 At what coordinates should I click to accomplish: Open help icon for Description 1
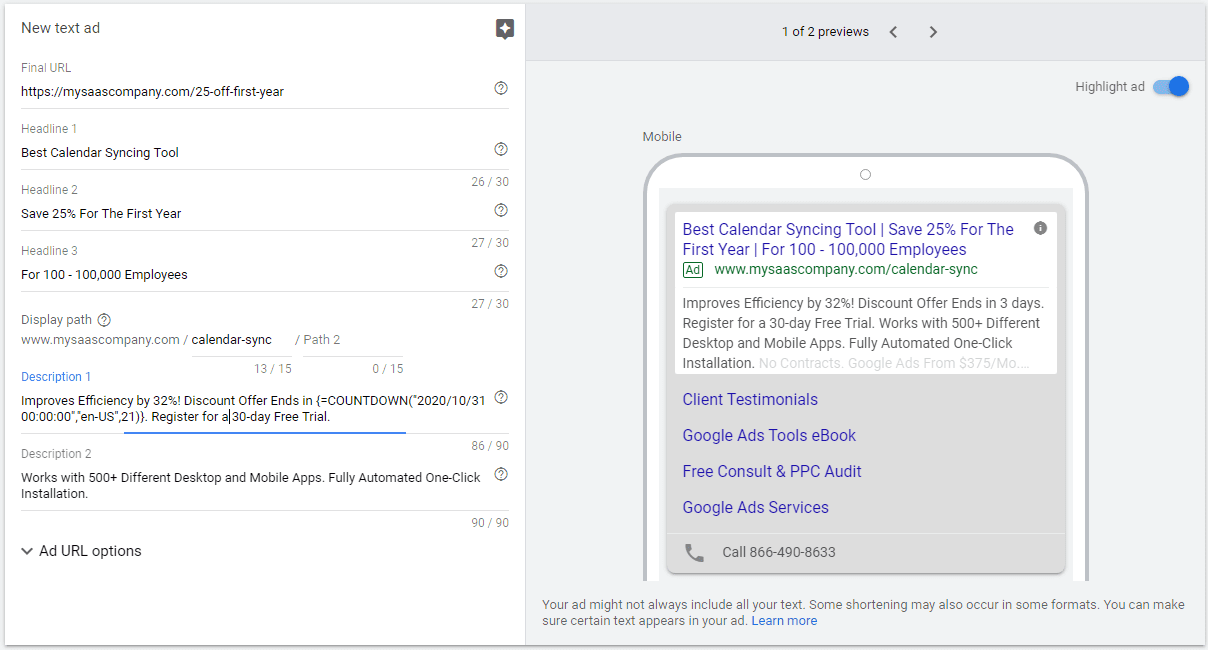(501, 397)
